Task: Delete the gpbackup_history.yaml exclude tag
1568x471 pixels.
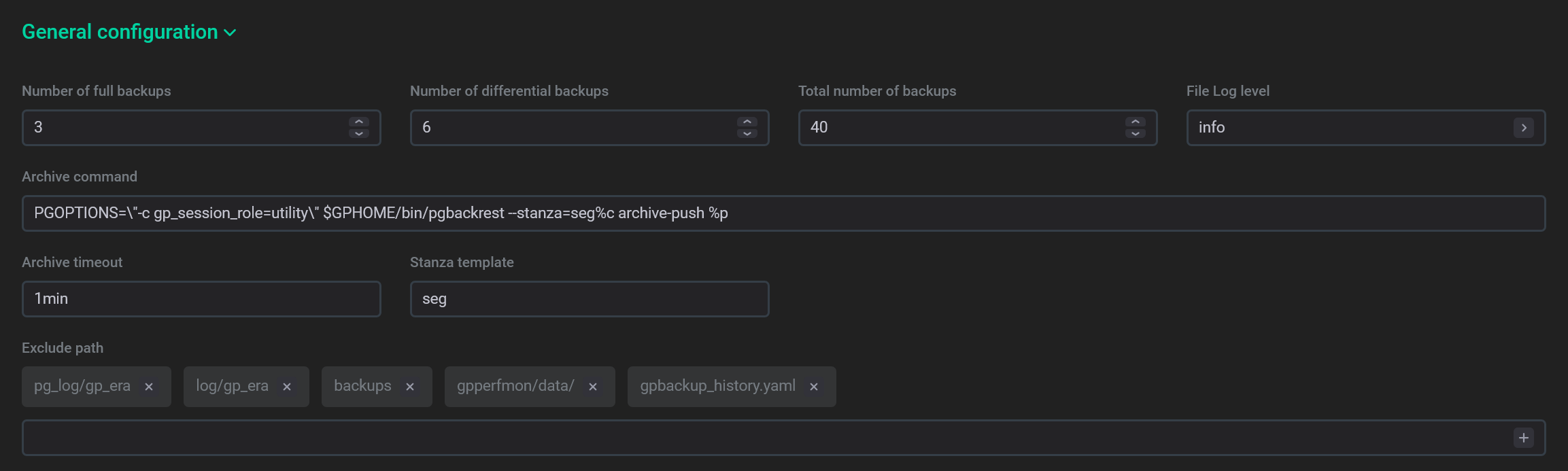Action: coord(814,387)
